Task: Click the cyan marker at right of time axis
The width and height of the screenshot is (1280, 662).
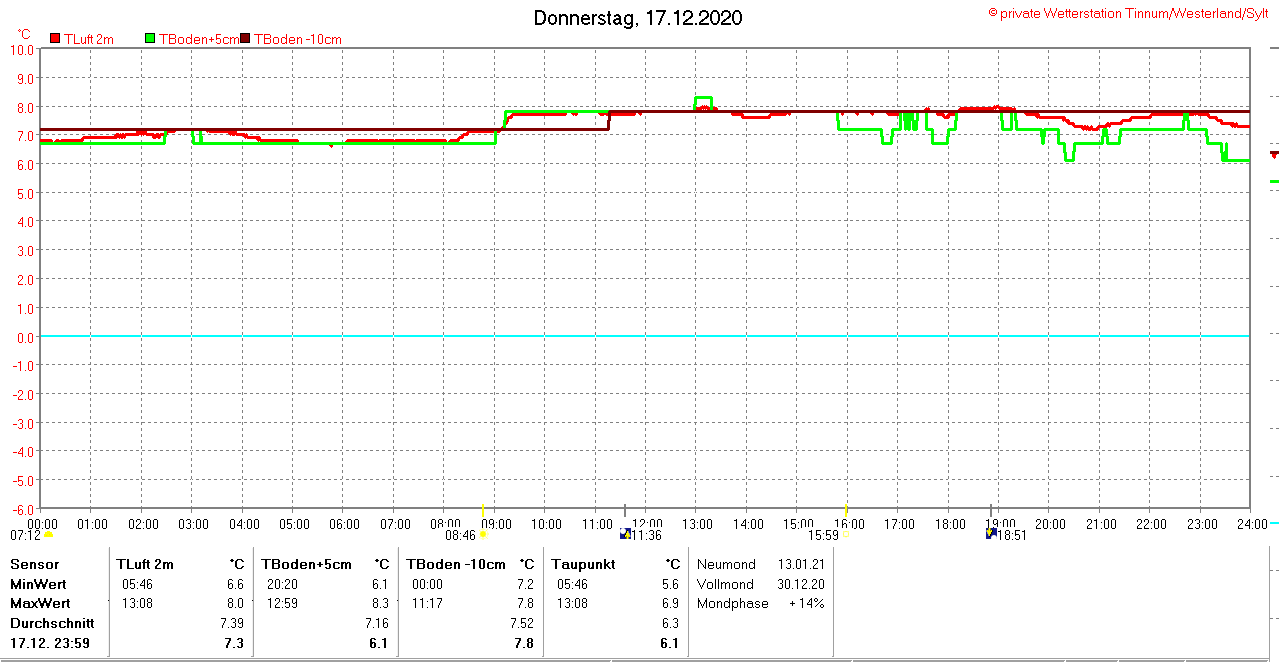Action: point(1274,523)
